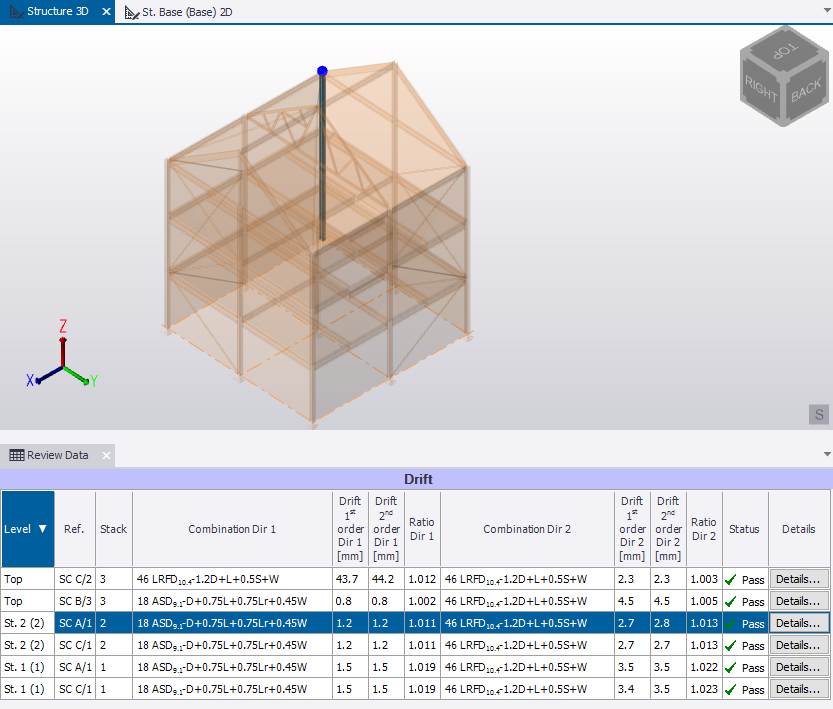Open the Review Data panel dropdown arrow
833x709 pixels.
[825, 455]
